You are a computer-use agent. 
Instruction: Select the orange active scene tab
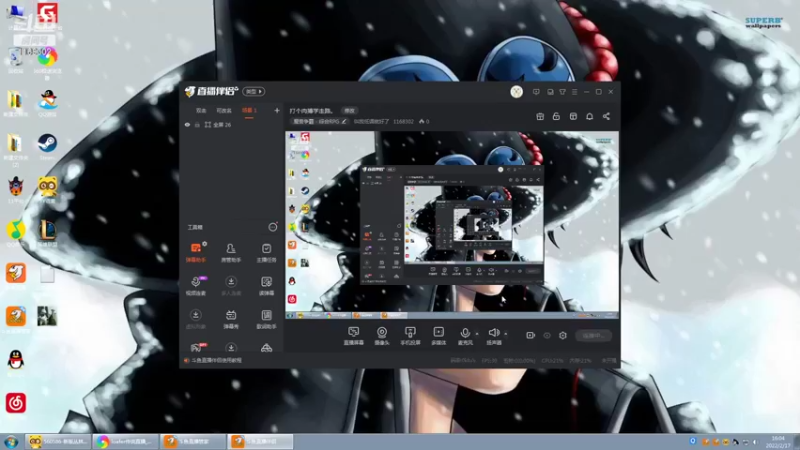click(249, 110)
